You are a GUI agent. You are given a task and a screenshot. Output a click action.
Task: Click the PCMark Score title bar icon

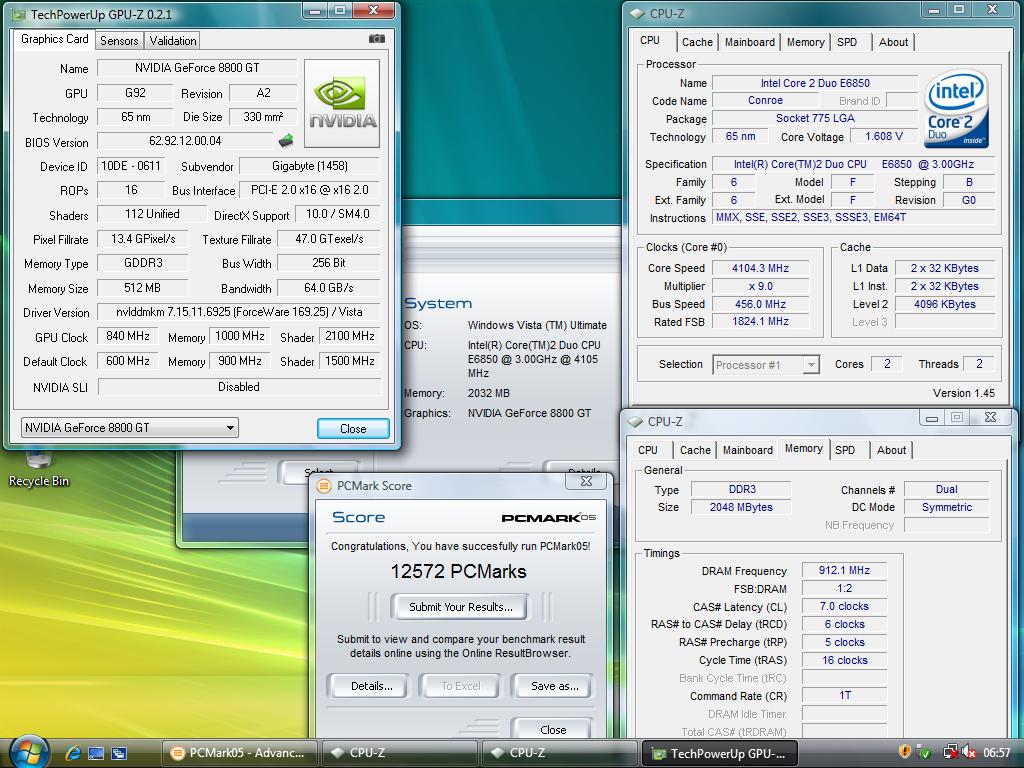pyautogui.click(x=323, y=486)
